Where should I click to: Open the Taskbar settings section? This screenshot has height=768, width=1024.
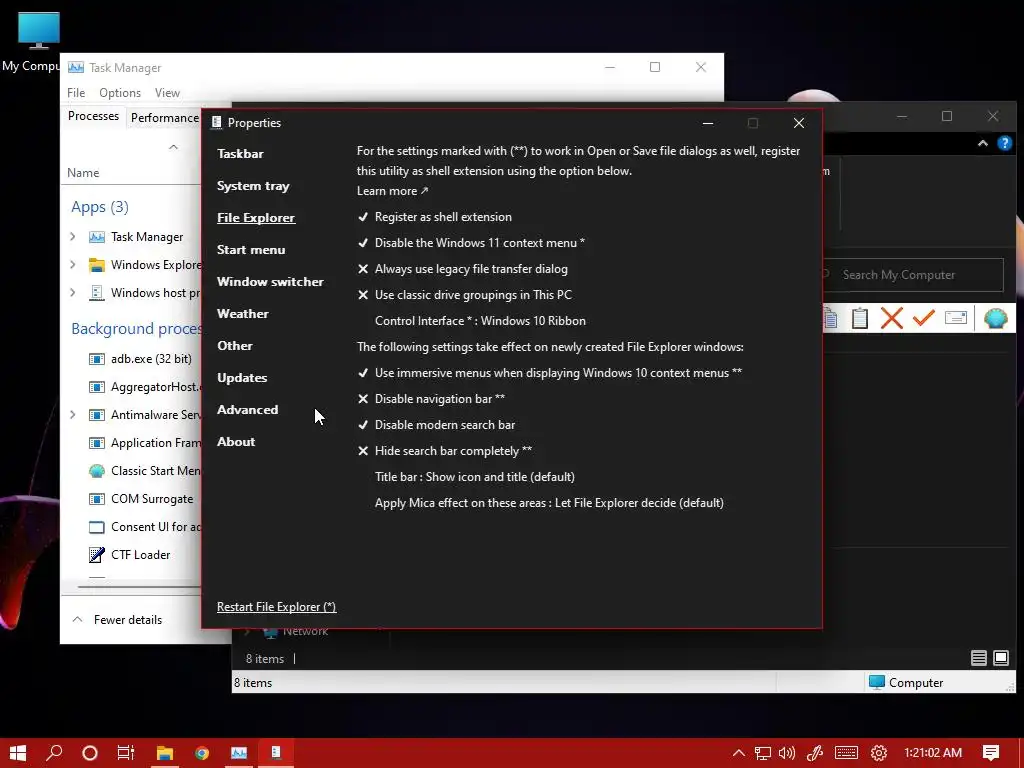click(240, 154)
